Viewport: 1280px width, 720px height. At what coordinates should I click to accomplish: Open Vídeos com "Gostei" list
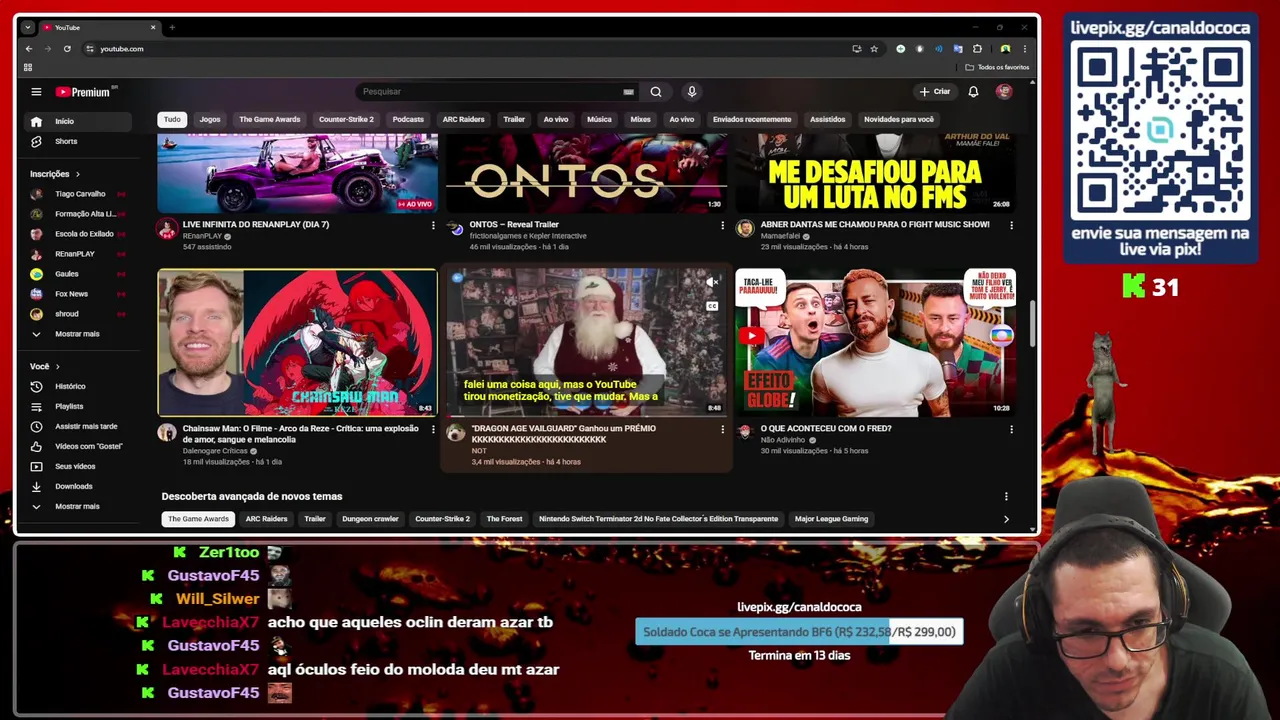pos(78,446)
